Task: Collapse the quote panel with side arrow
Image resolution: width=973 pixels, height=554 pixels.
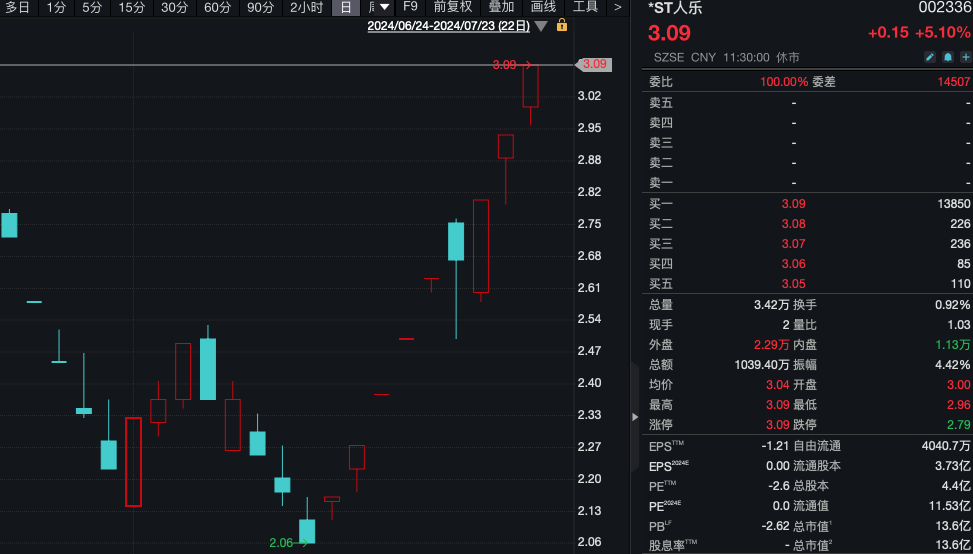Action: tap(635, 417)
